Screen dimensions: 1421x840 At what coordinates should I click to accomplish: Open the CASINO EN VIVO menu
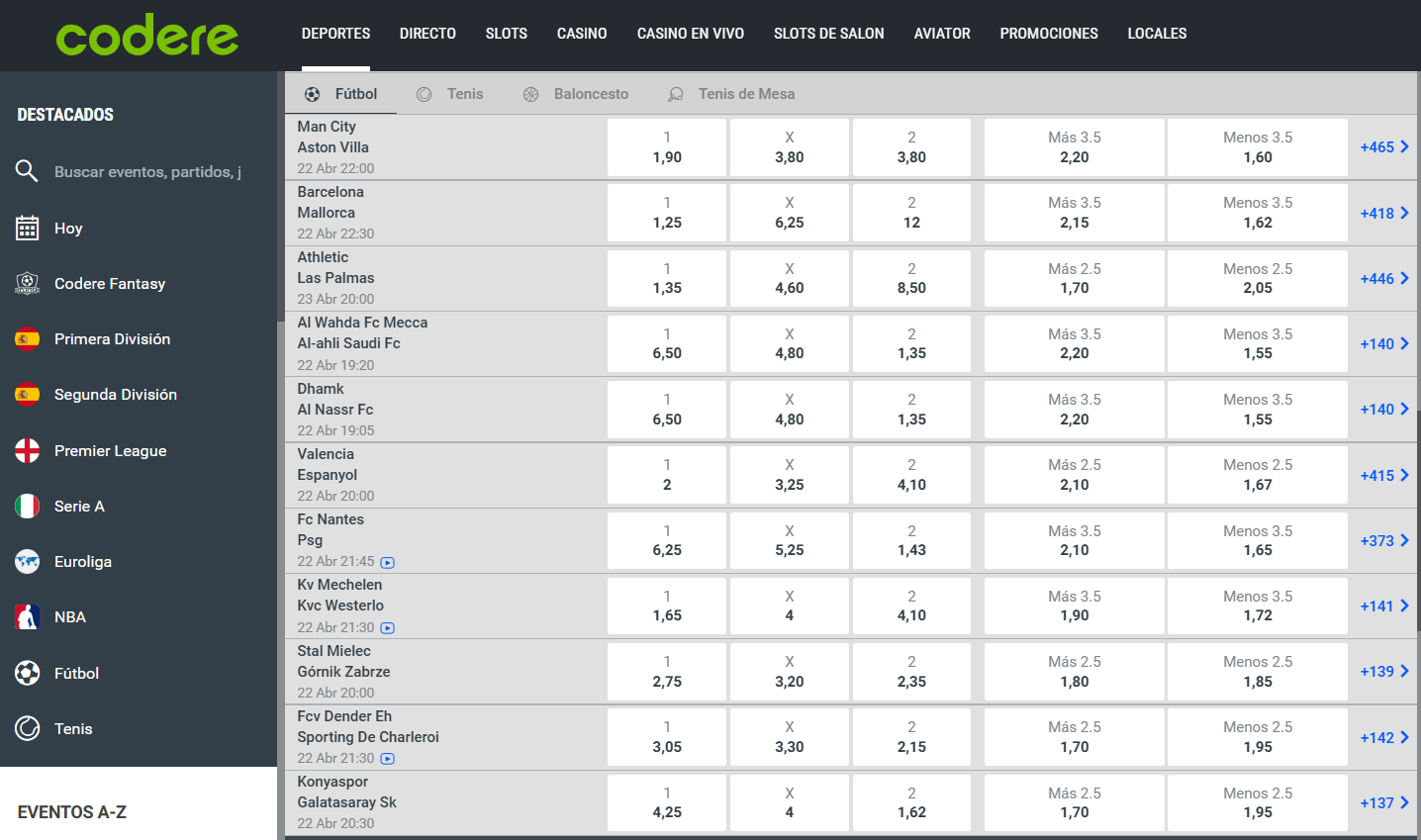(690, 34)
